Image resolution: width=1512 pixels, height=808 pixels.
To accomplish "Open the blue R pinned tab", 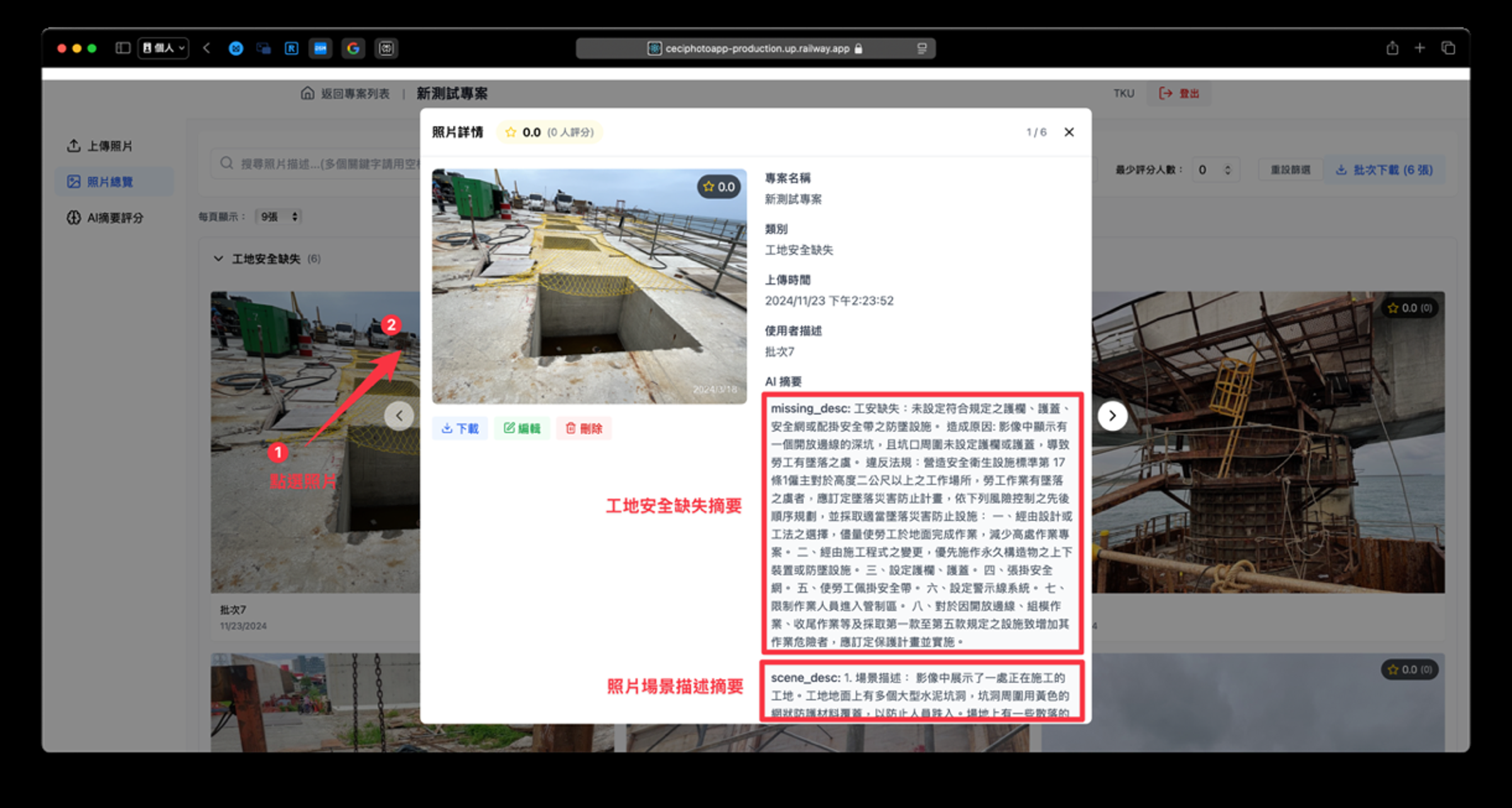I will 292,48.
